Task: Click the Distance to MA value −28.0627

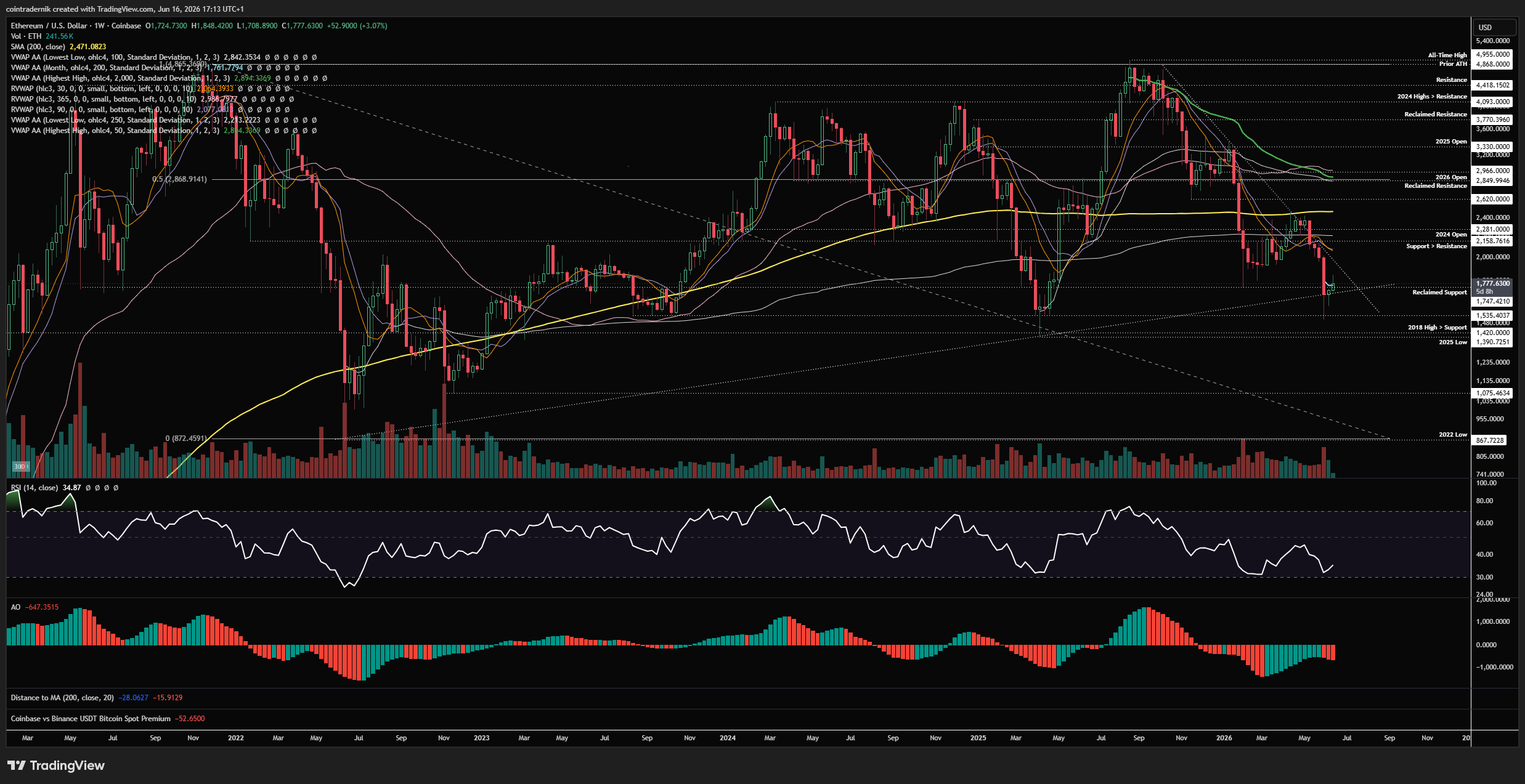Action: click(x=134, y=698)
